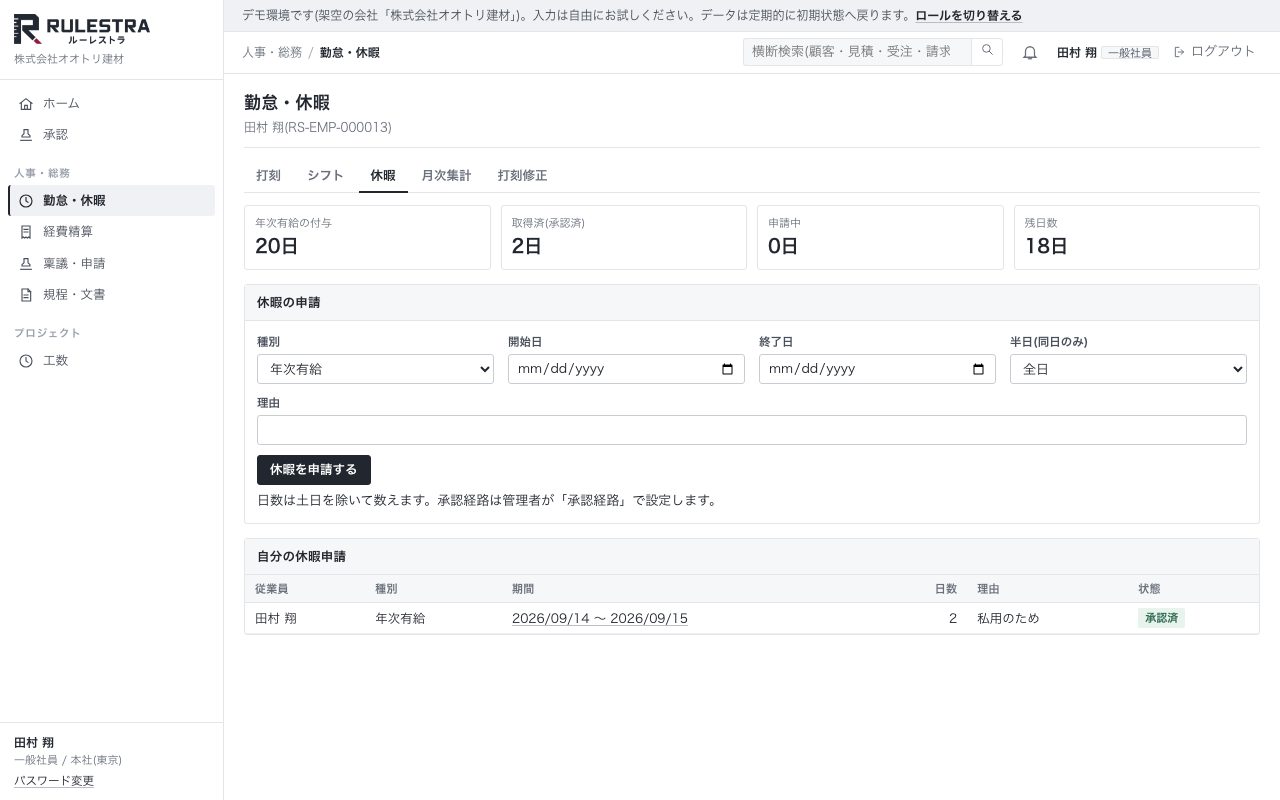Open 規程・文書 in the sidebar
This screenshot has width=1280, height=800.
click(x=111, y=295)
